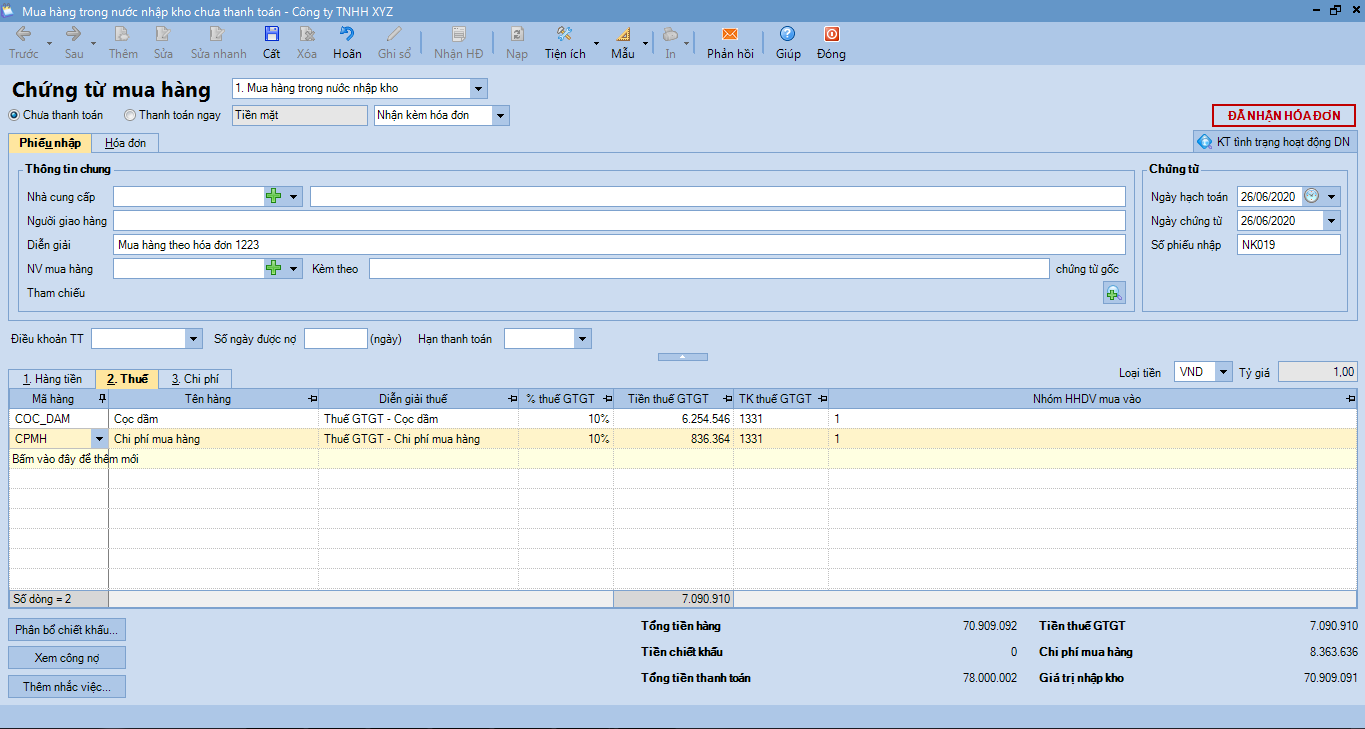Click the Số phiếu nhập field NK019
The width and height of the screenshot is (1365, 729).
point(1288,245)
